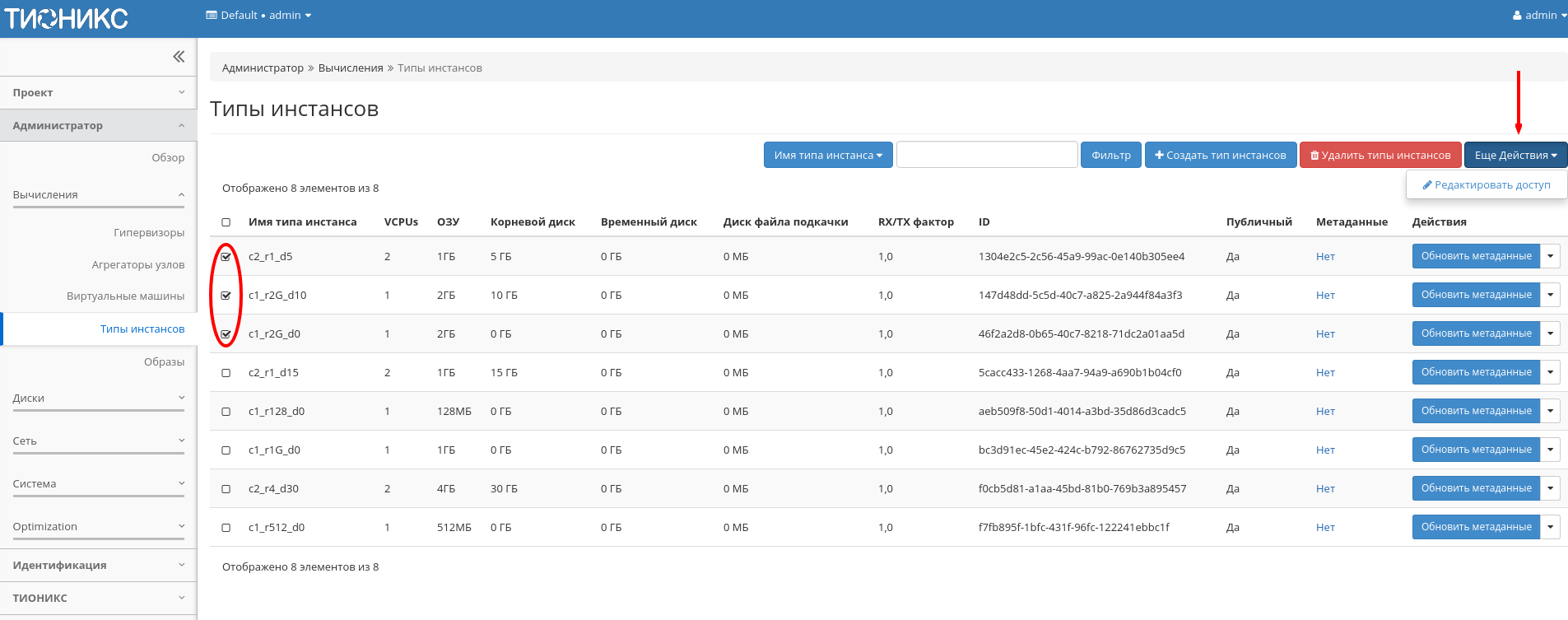Screen dimensions: 1568x620
Task: Click Редактировать доступ in the dropdown
Action: coord(1487,185)
